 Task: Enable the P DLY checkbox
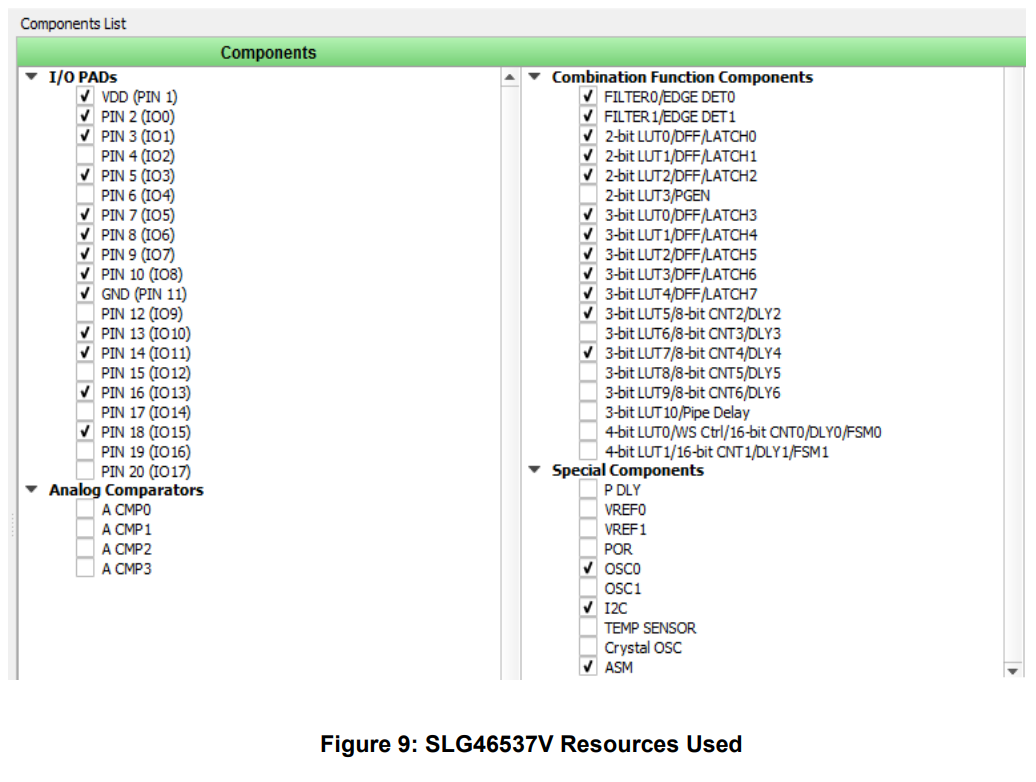tap(588, 489)
